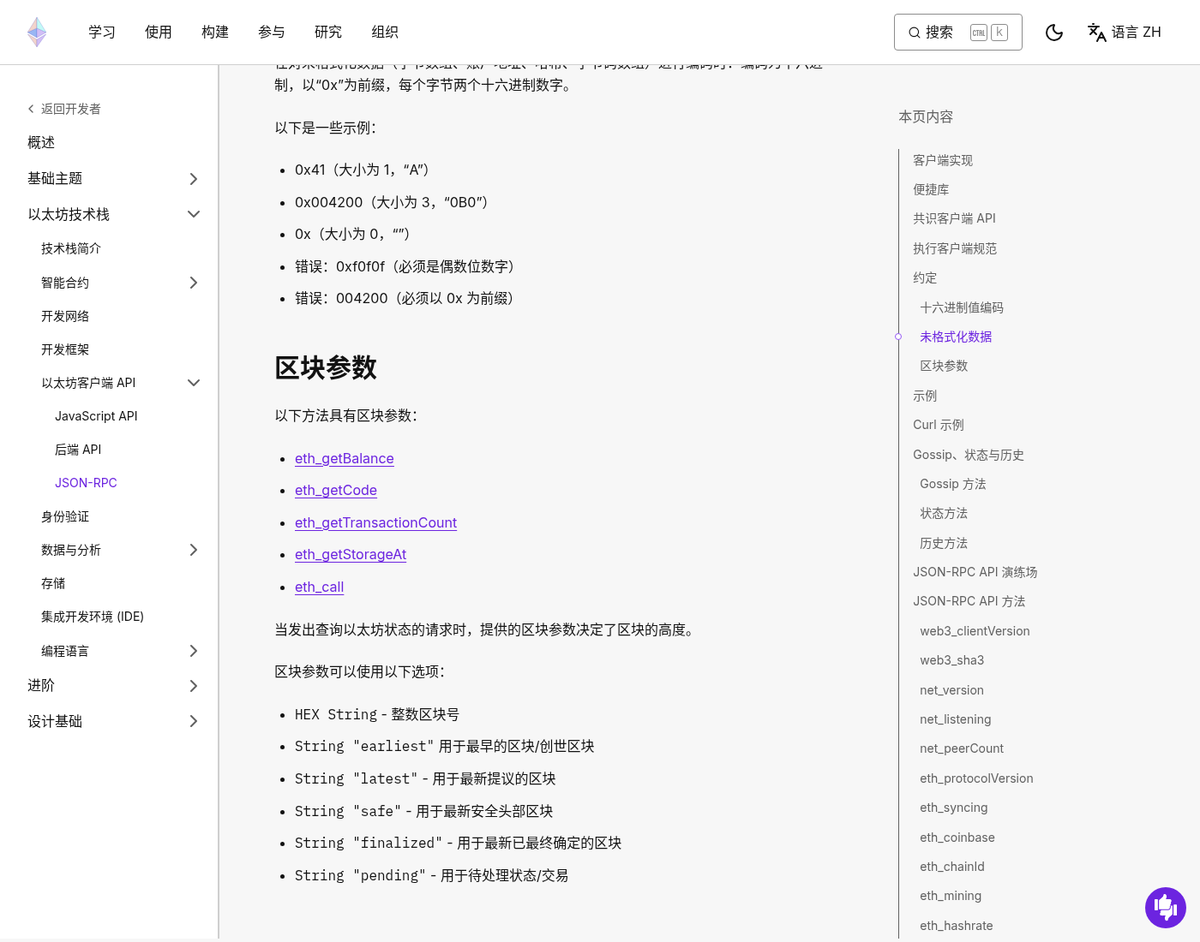Jump to Curl 示例 in contents
Screen dimensions: 1200x942
938,424
